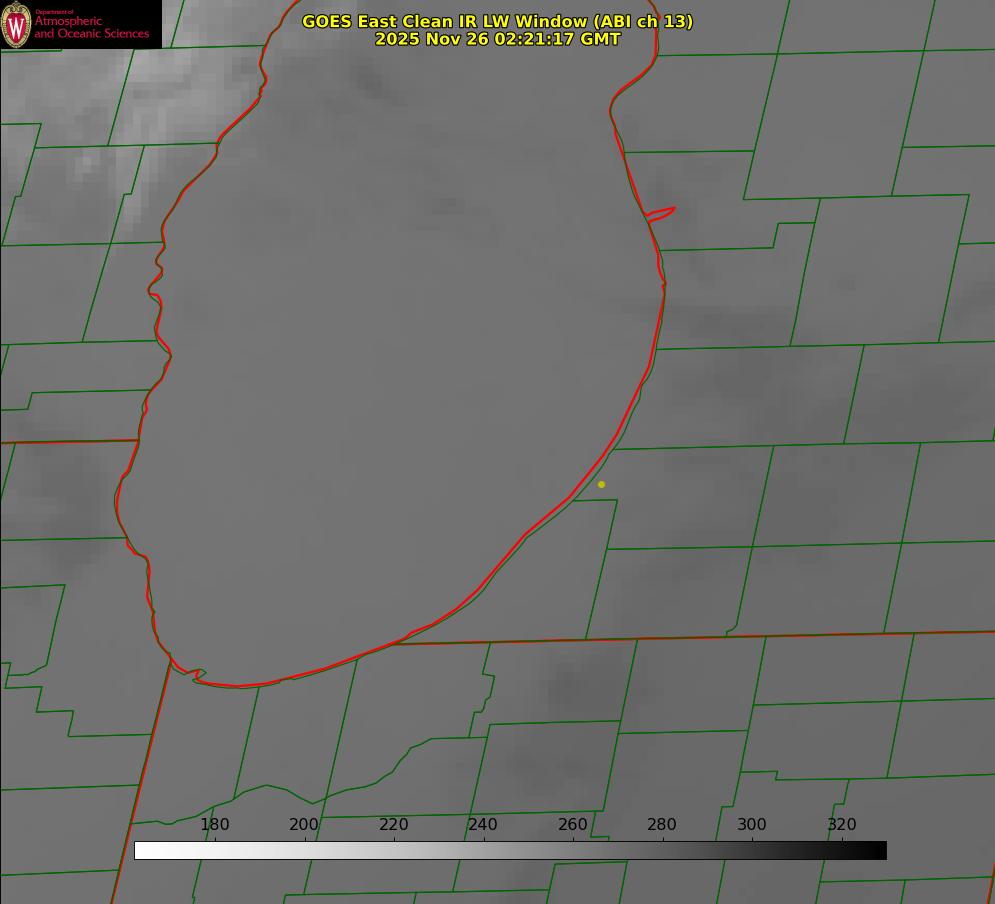
Task: Select the 280 label on the colorbar
Action: (662, 824)
